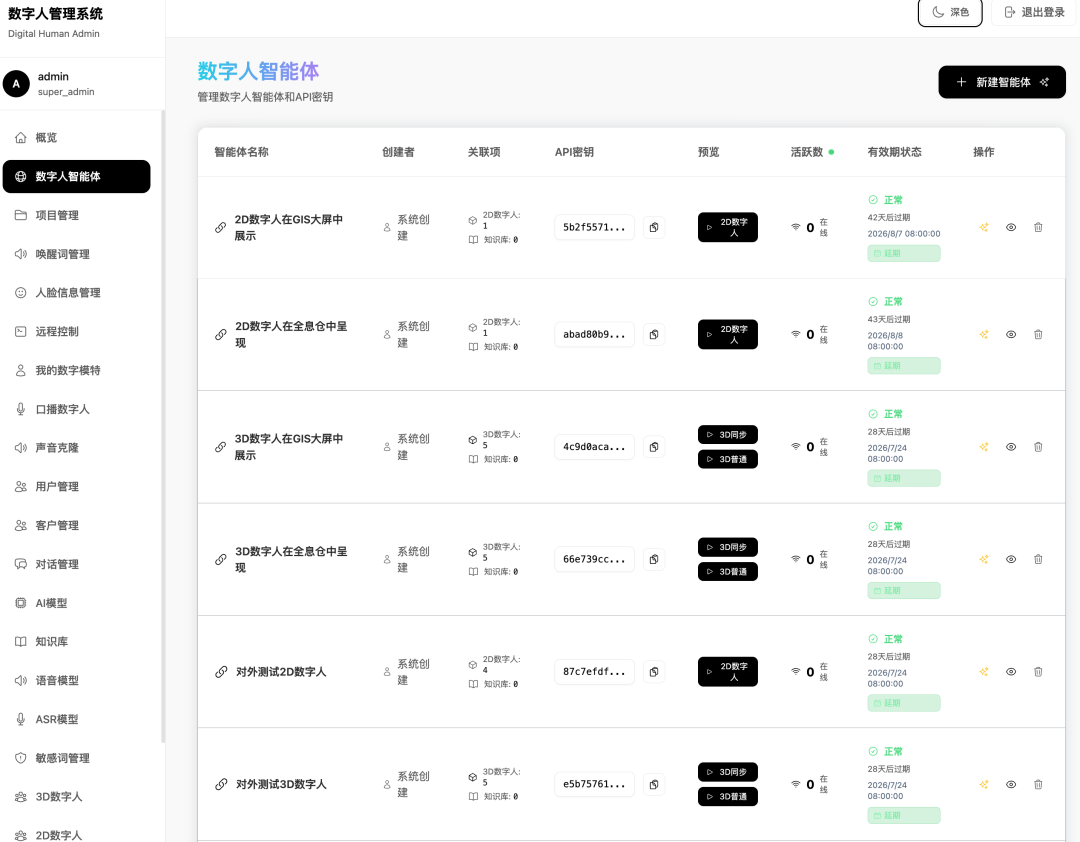View details of 2D数字人在GIS大屏中展示 via eye icon

(1010, 227)
